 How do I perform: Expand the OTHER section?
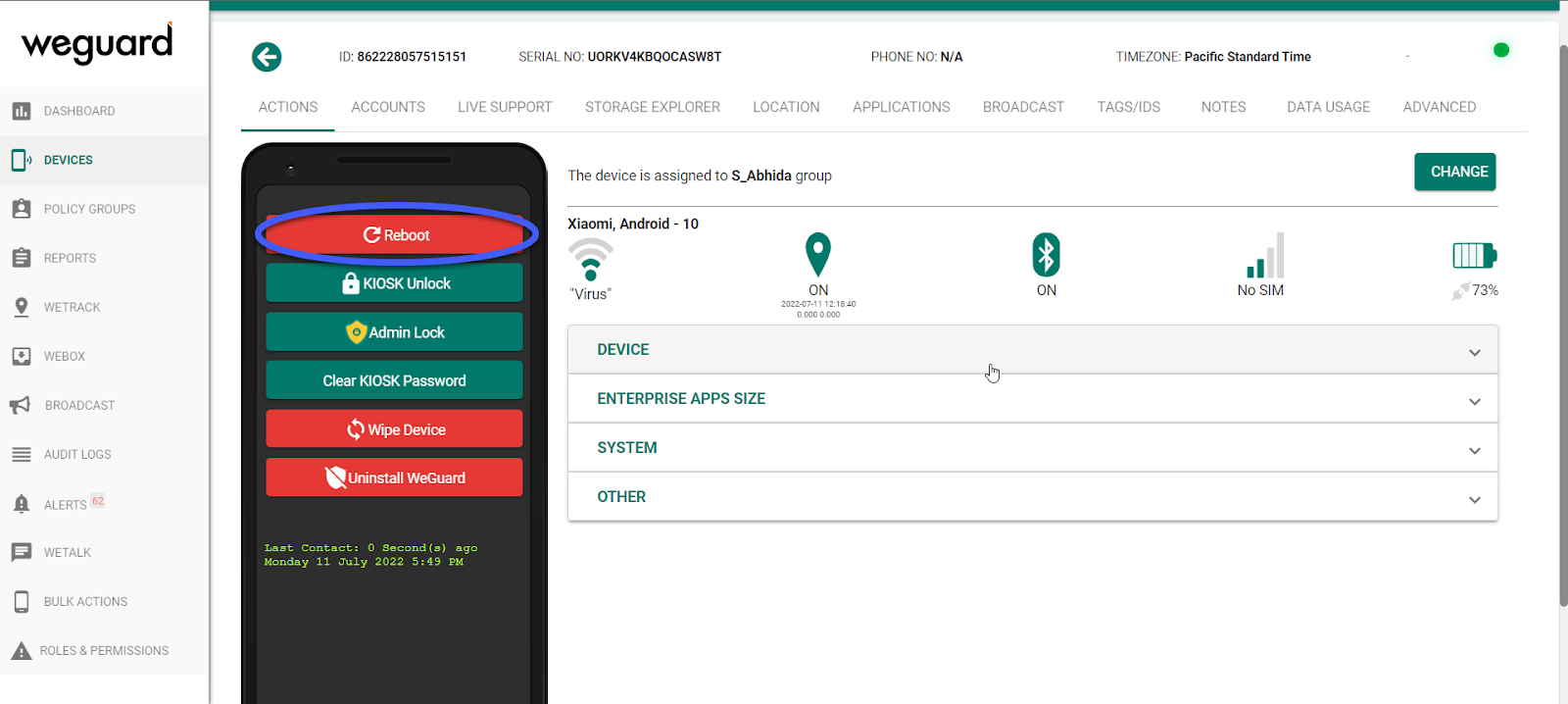click(1033, 497)
